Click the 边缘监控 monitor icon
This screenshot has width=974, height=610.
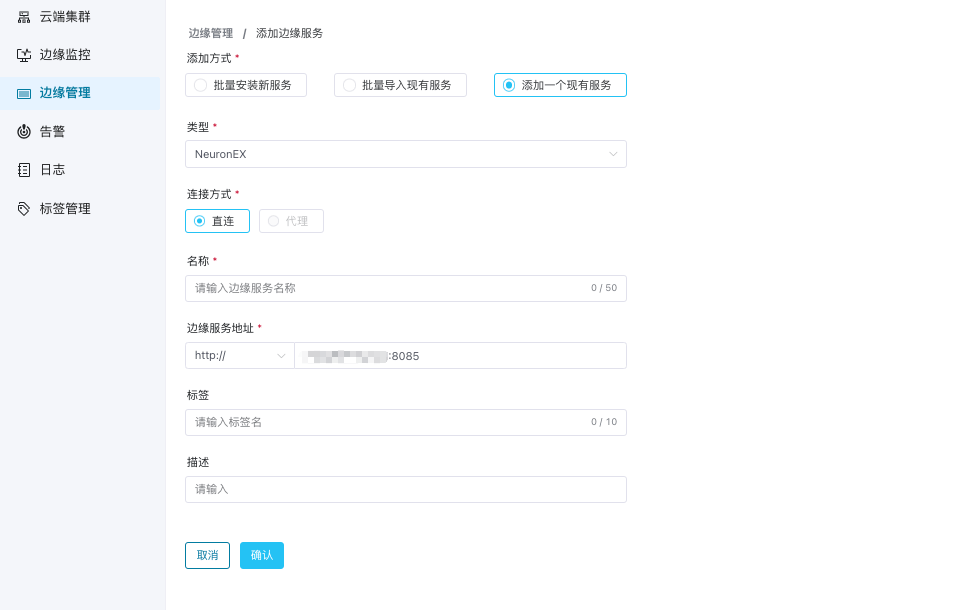point(24,55)
